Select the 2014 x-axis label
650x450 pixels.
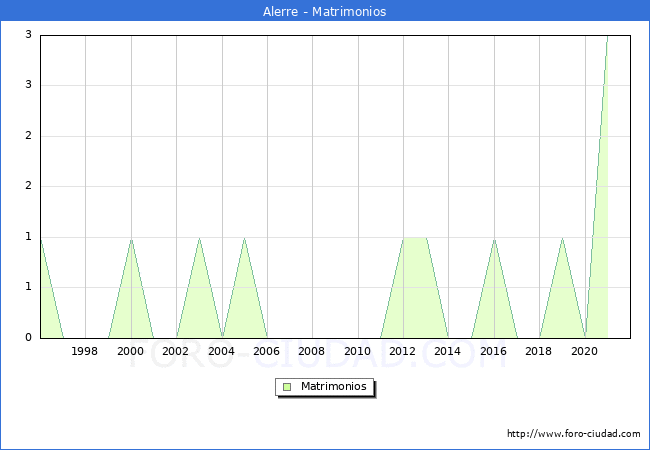coord(448,351)
